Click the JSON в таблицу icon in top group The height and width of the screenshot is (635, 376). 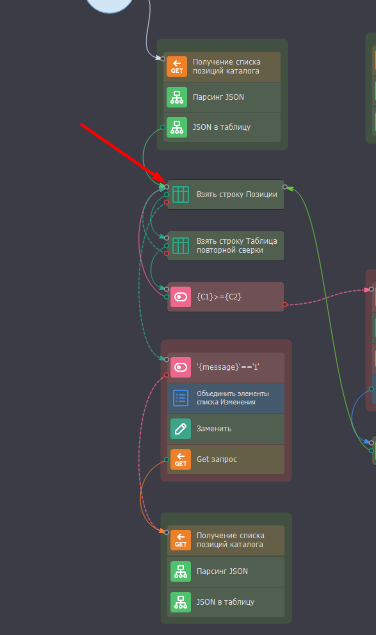pos(177,127)
